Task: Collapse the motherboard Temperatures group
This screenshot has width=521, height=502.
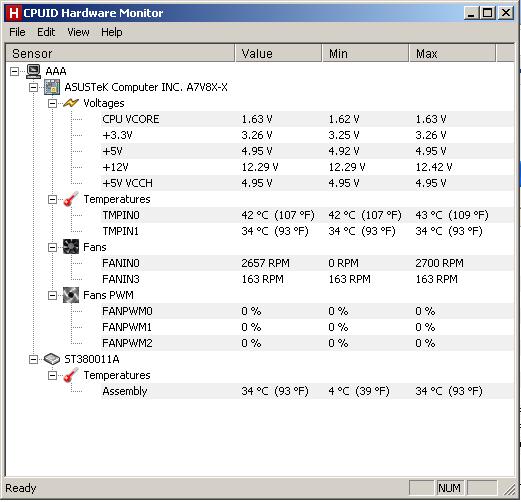Action: (x=52, y=199)
